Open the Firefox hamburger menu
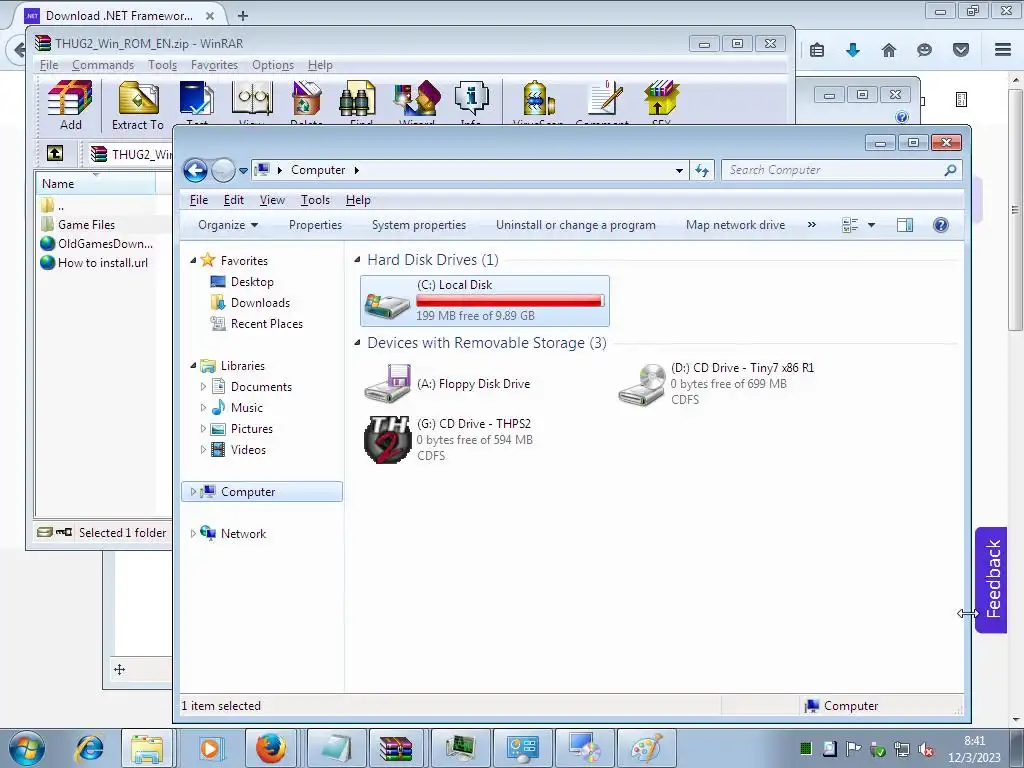1024x768 pixels. (x=1003, y=50)
